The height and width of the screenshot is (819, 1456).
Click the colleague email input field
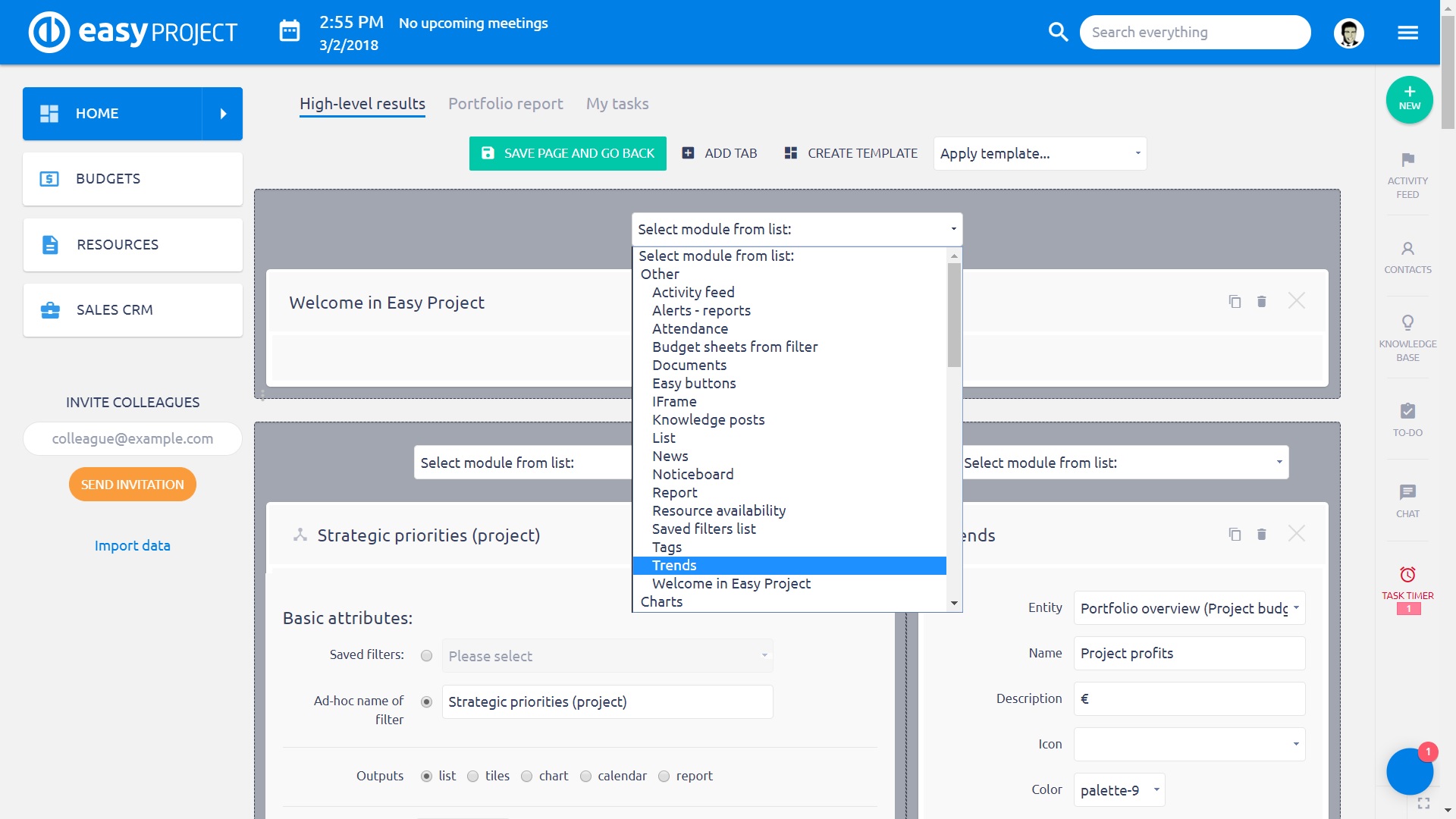(133, 439)
